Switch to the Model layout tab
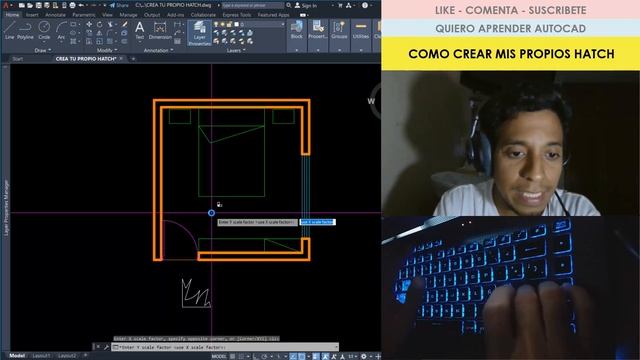 pos(17,356)
